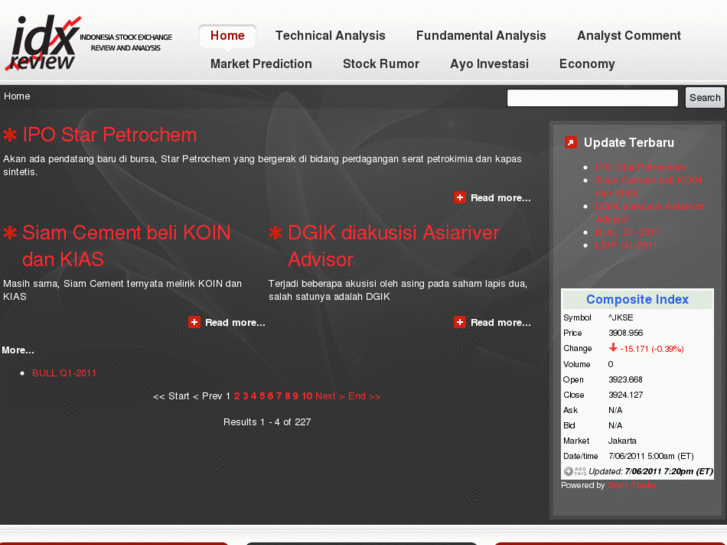
Task: Open the IPO Star Petrochem article title
Action: (109, 135)
